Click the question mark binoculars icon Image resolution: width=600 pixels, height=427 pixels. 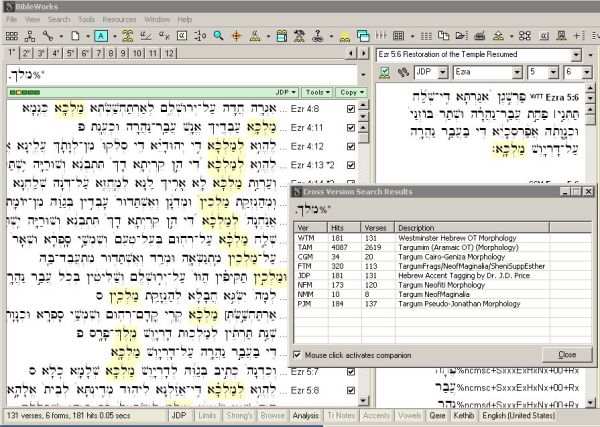pos(318,36)
